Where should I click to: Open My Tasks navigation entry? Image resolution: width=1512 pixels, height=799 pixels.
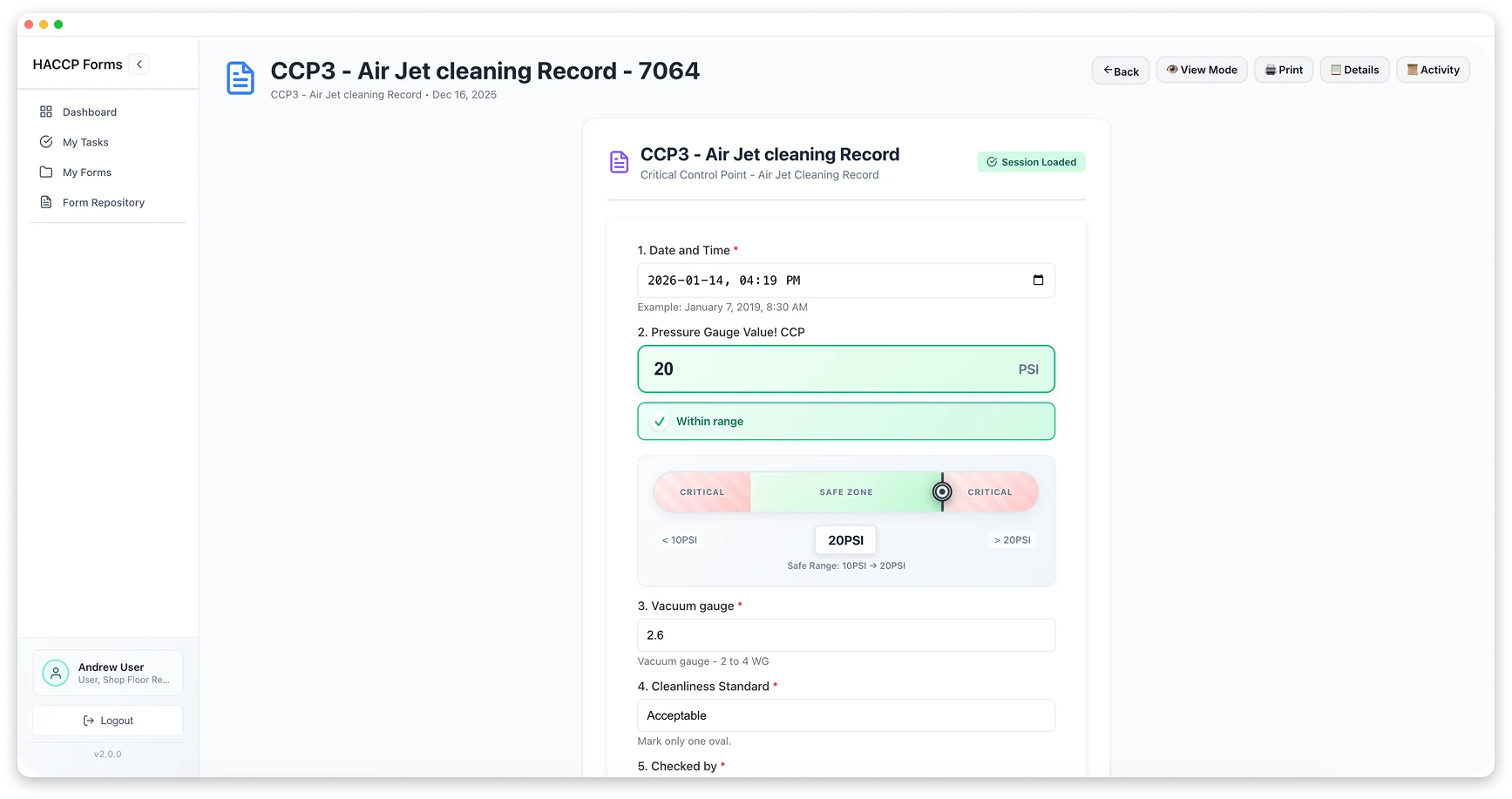pyautogui.click(x=85, y=142)
